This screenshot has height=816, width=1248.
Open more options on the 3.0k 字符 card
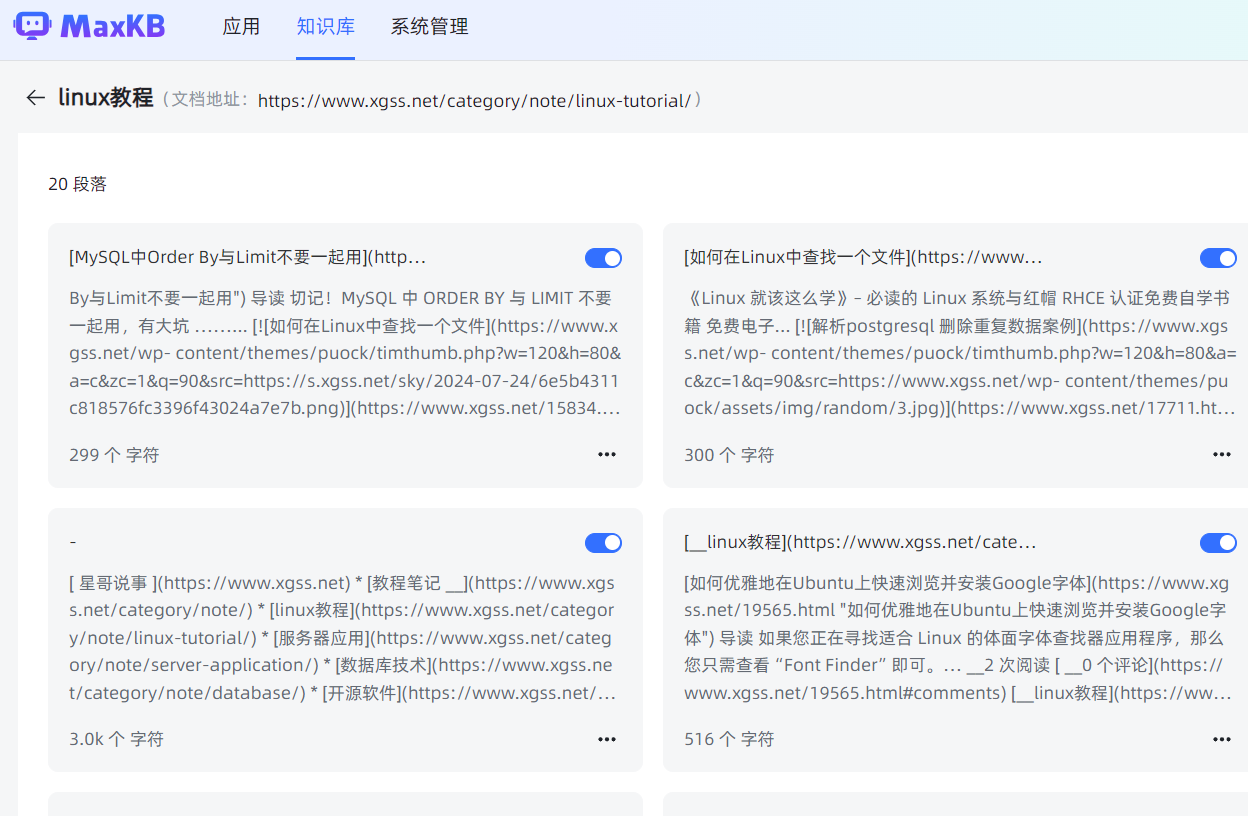[607, 739]
